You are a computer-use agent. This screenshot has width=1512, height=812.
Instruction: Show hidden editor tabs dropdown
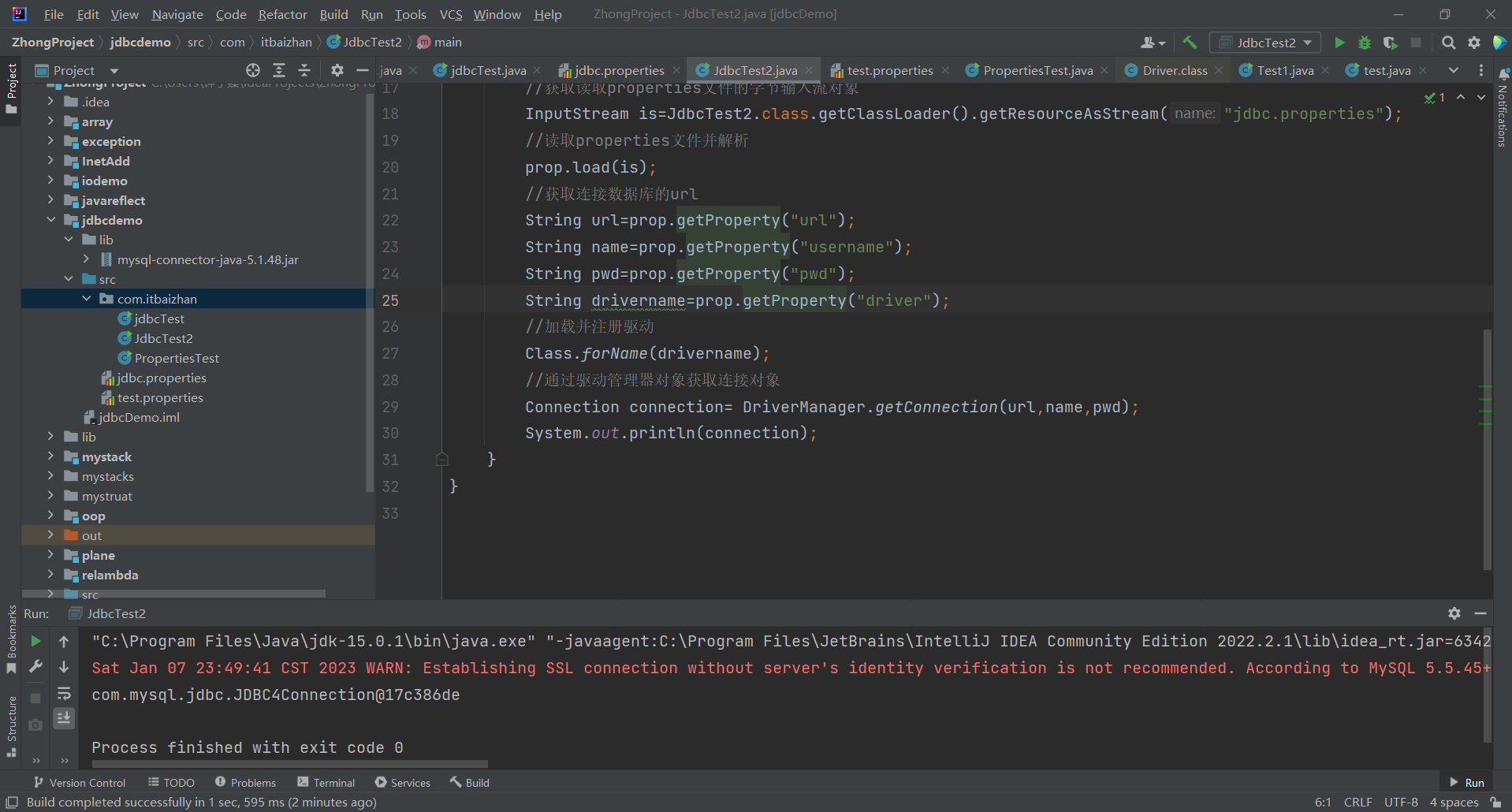(1453, 70)
